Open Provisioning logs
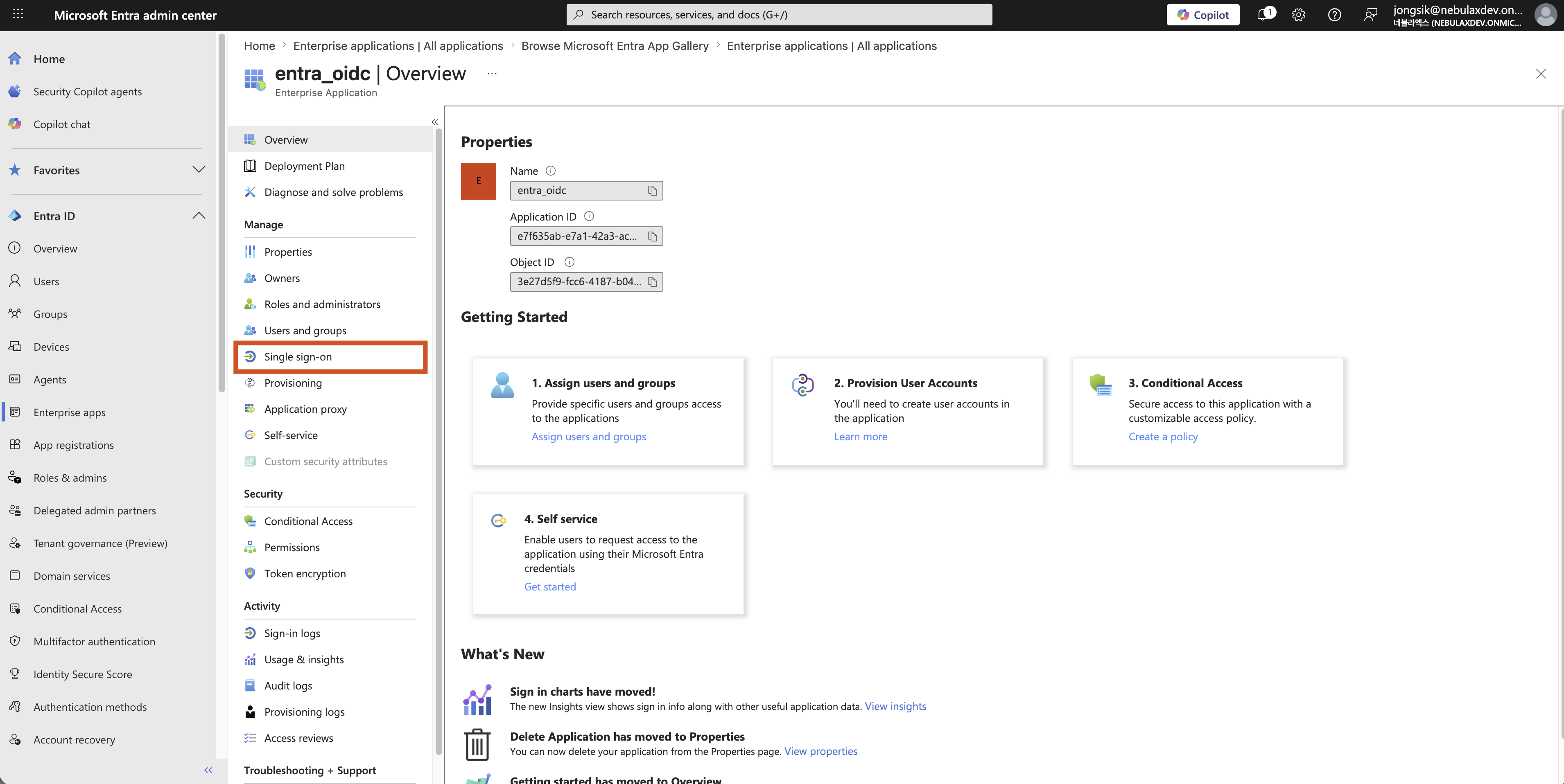The image size is (1564, 784). click(304, 712)
